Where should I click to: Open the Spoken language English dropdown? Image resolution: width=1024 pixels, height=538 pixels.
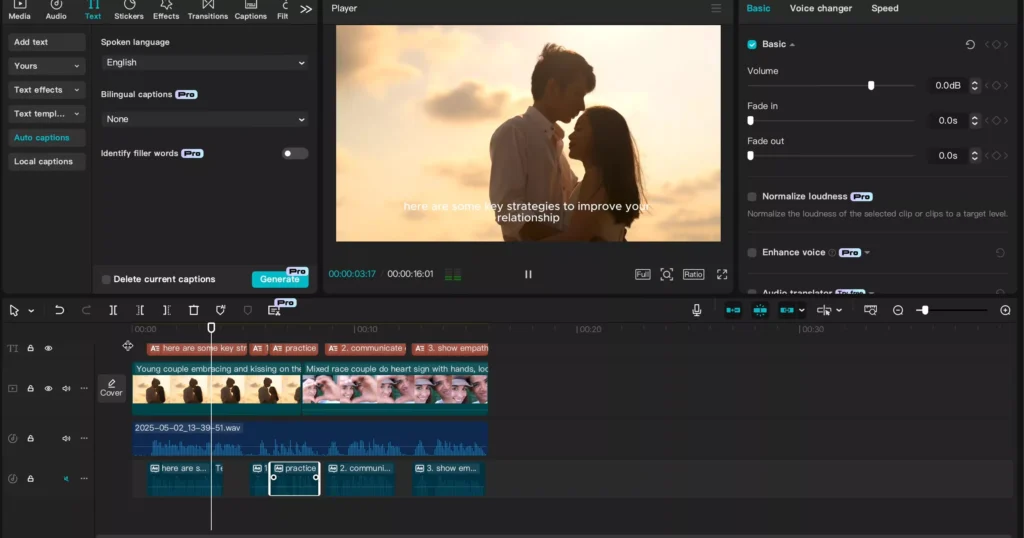204,63
